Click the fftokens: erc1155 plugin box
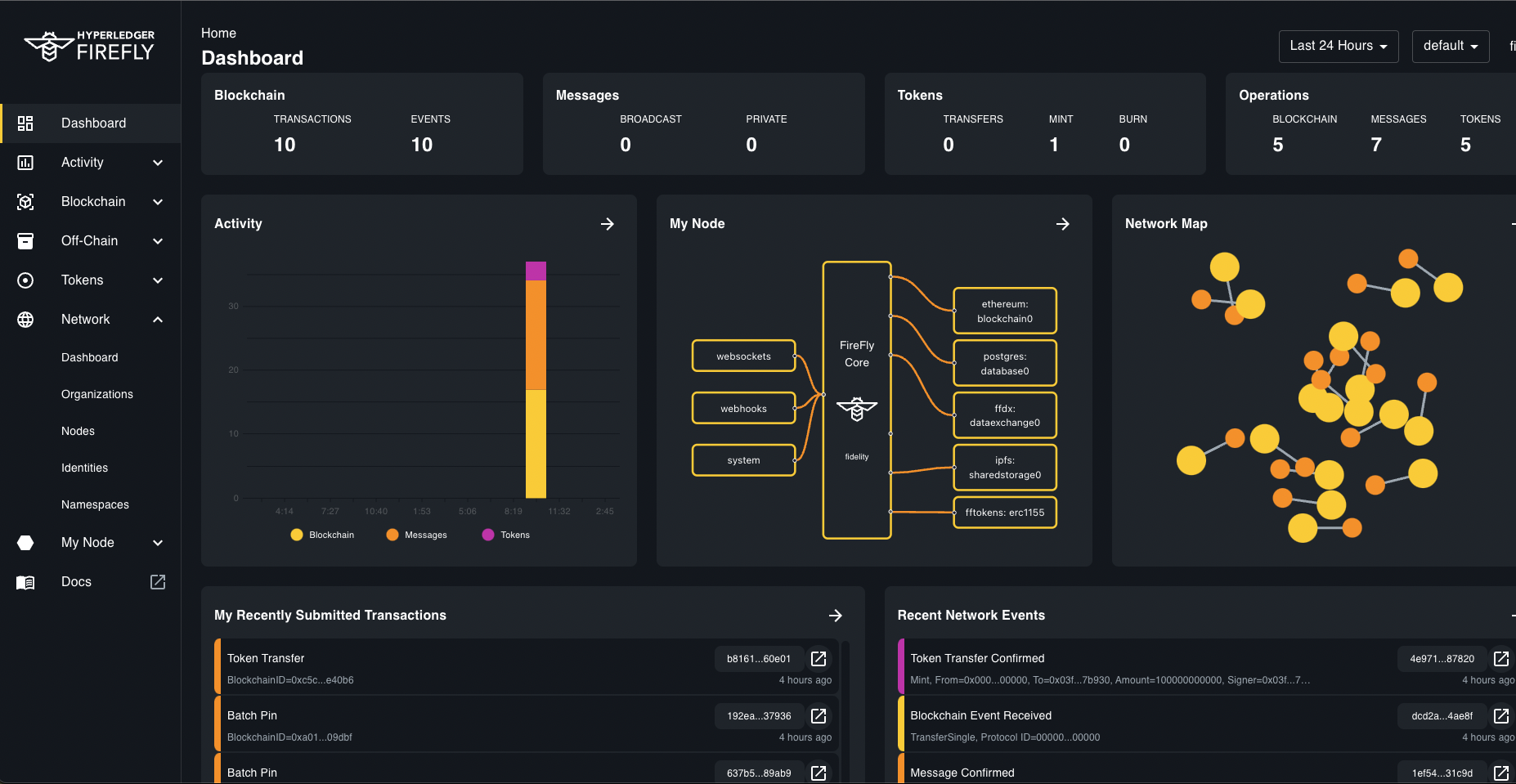 pos(1005,513)
